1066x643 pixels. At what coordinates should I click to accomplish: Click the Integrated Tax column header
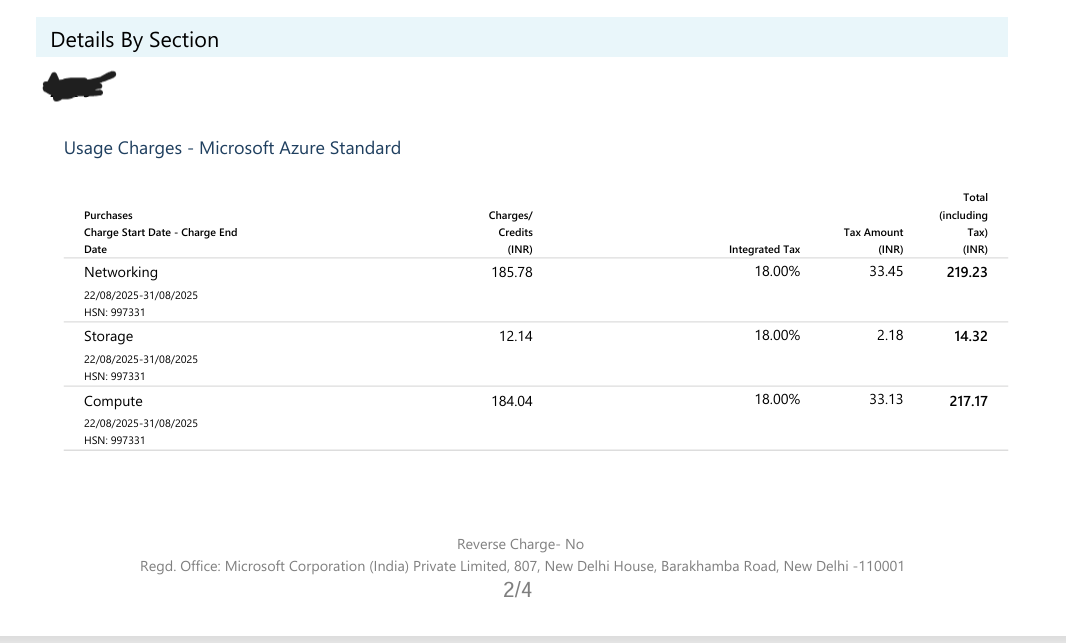click(x=765, y=249)
